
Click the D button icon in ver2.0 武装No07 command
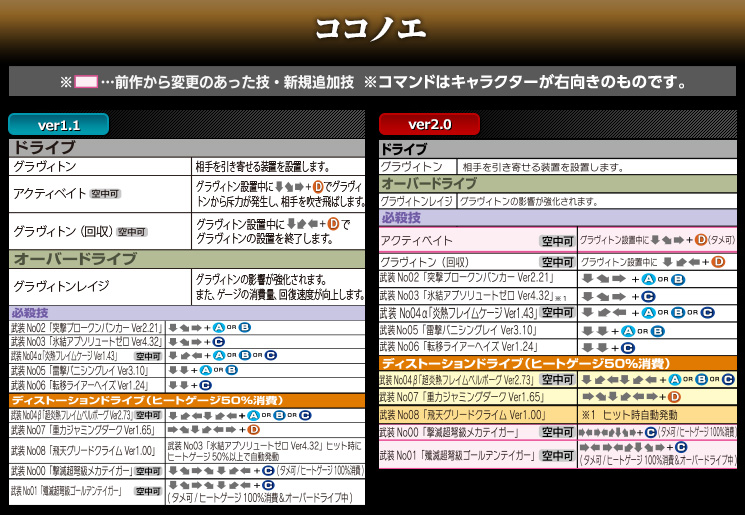coord(674,397)
